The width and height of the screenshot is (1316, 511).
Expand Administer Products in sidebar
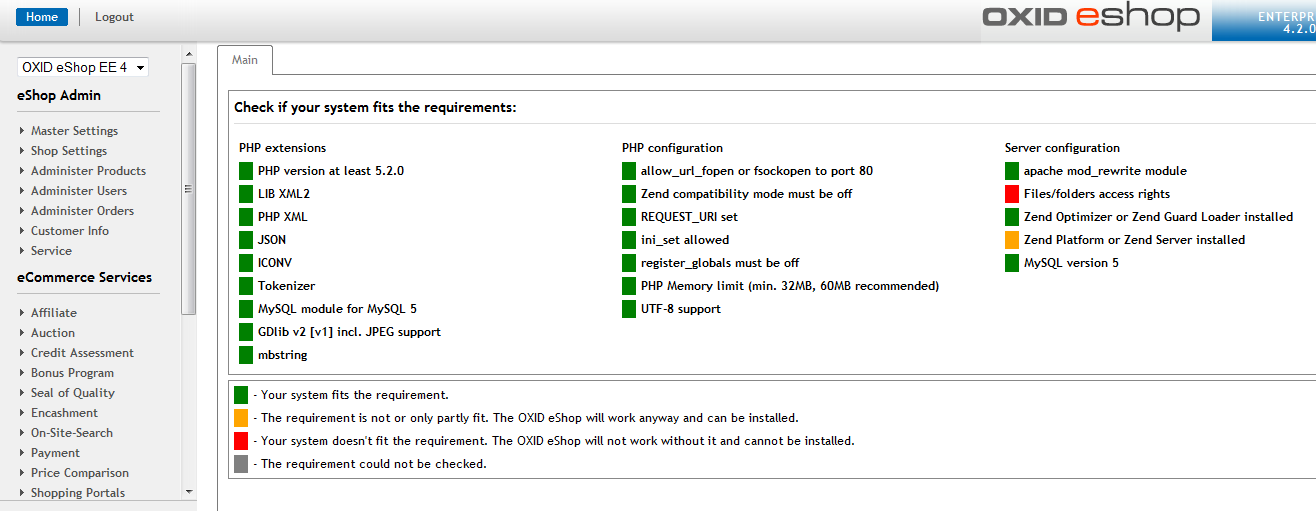[x=88, y=171]
